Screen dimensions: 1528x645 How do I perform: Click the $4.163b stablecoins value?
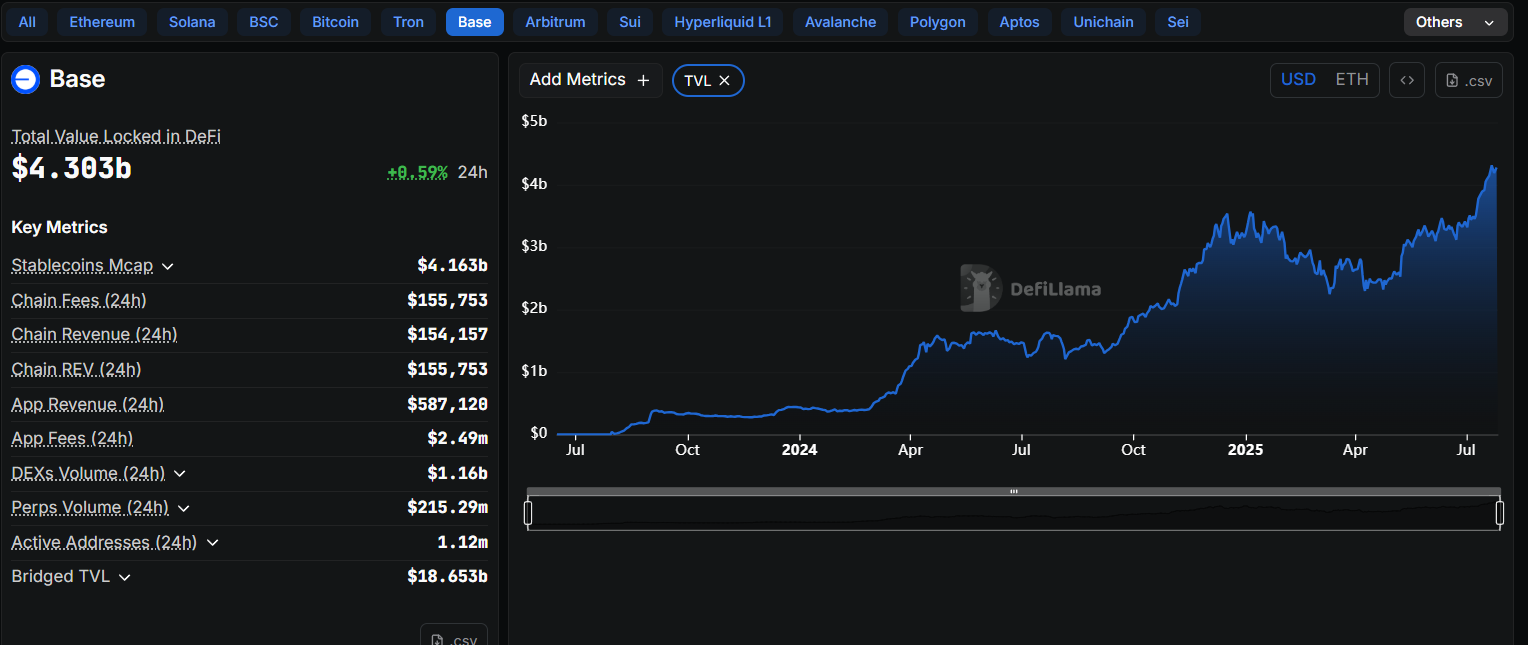[x=453, y=266]
